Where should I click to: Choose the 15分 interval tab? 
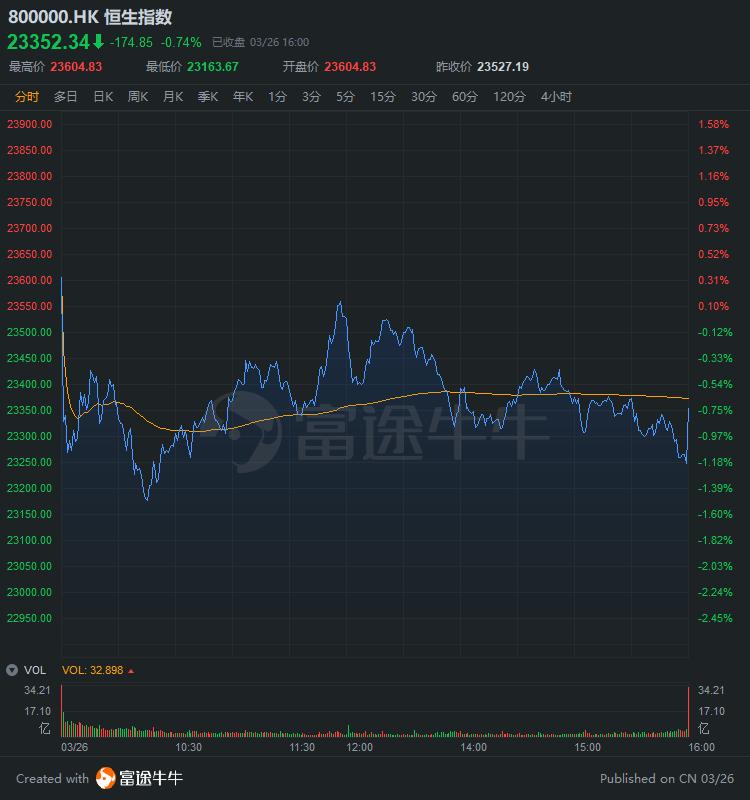pos(383,96)
